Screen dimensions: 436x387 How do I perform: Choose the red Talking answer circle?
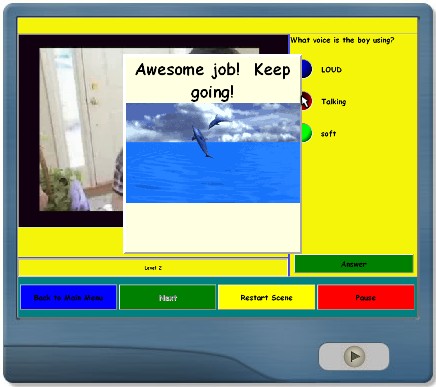[x=306, y=101]
